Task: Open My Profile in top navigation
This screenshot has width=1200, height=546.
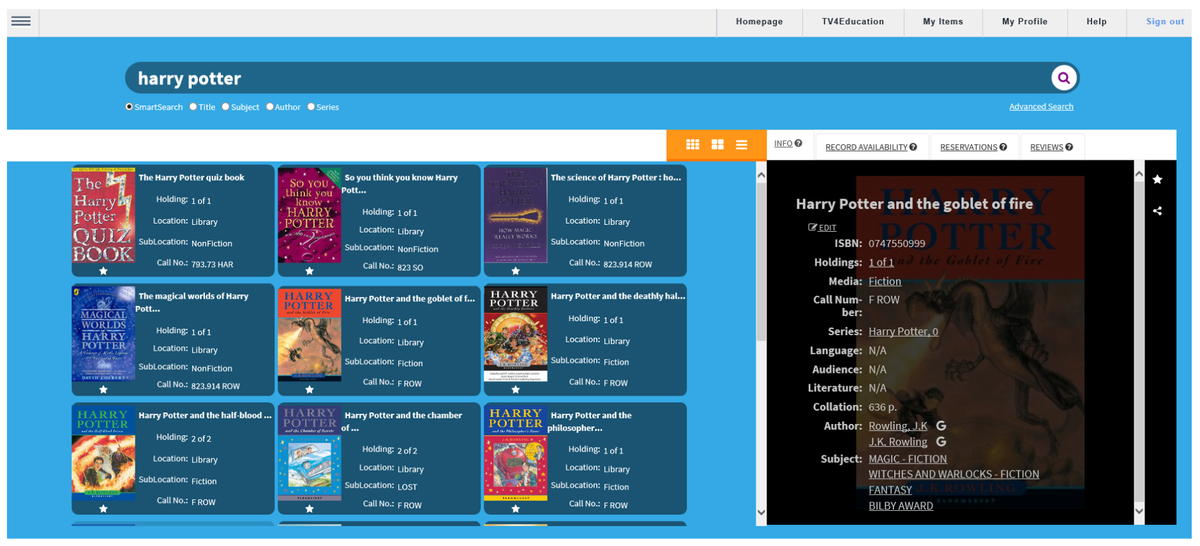Action: tap(1025, 22)
